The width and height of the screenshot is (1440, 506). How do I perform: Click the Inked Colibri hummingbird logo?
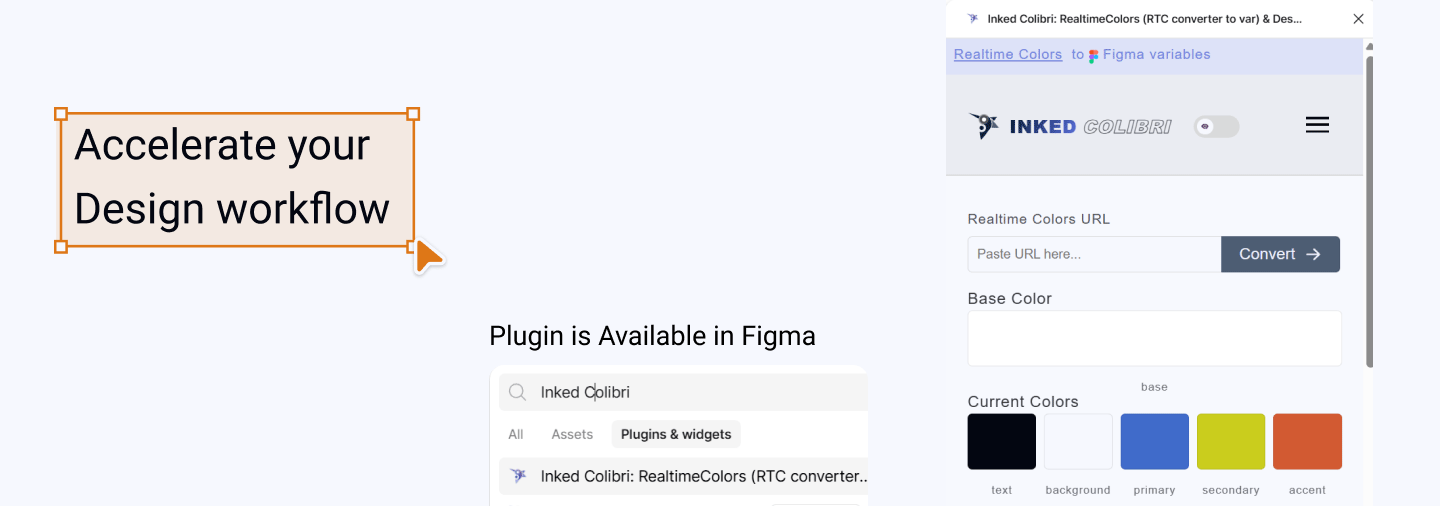tap(984, 126)
